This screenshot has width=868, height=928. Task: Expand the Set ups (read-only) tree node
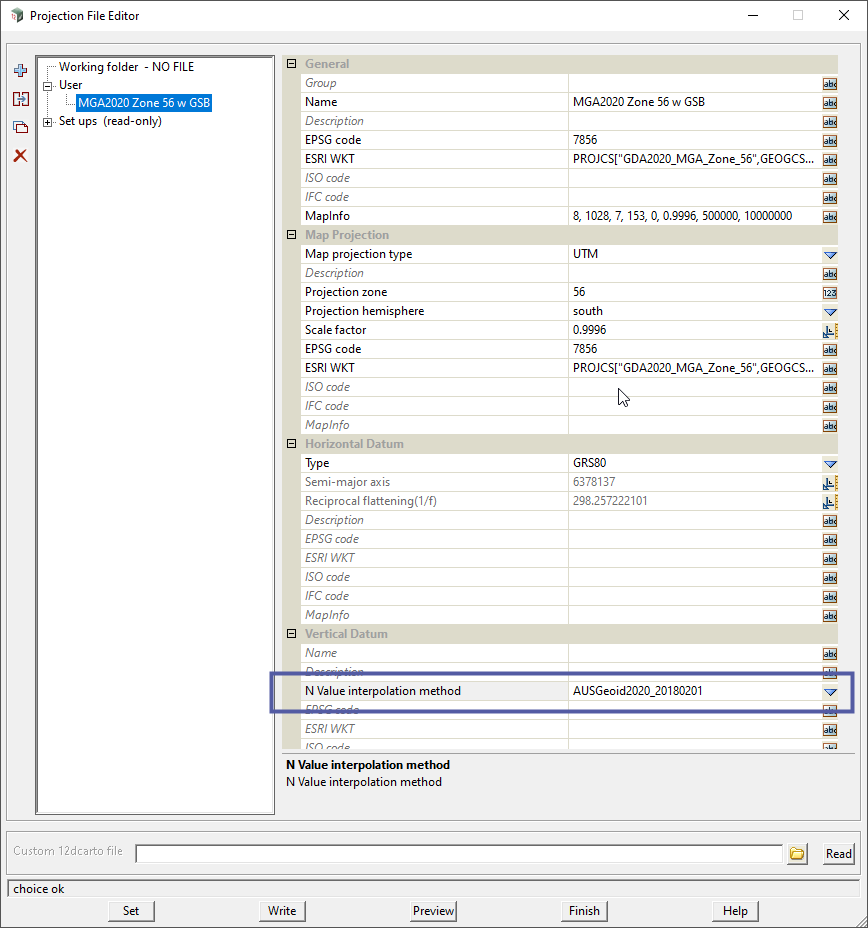[x=48, y=122]
